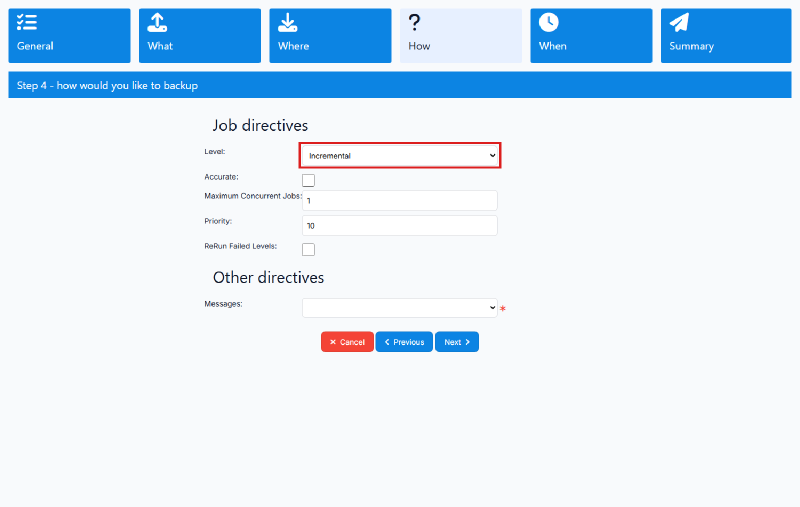Expand the Messages dropdown
This screenshot has width=800, height=507.
click(x=399, y=308)
